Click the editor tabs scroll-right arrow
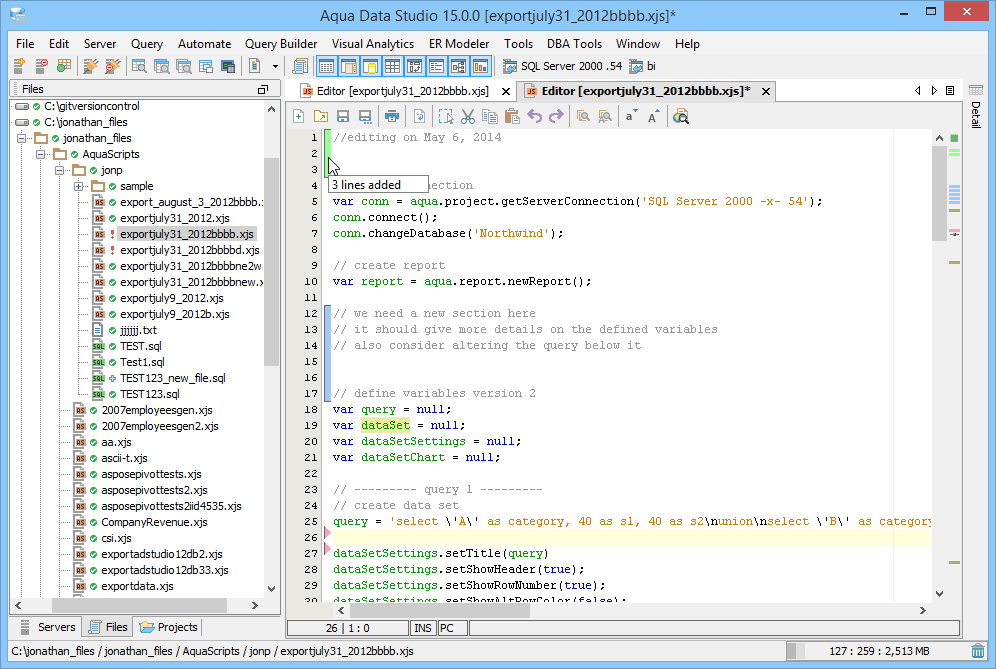This screenshot has width=996, height=669. (x=934, y=91)
